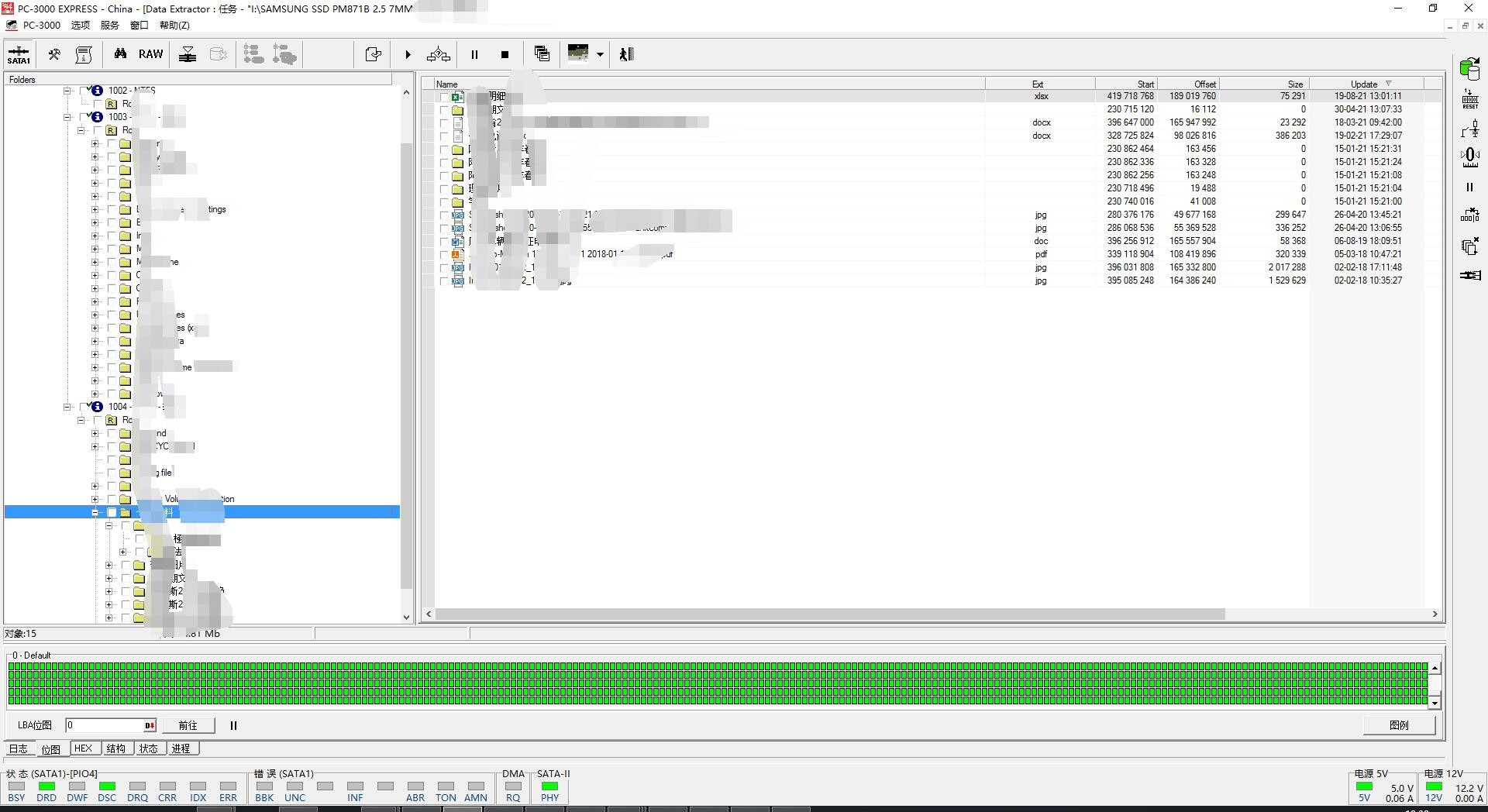Pause the task in the top toolbar
This screenshot has height=812, width=1488.
pyautogui.click(x=474, y=54)
